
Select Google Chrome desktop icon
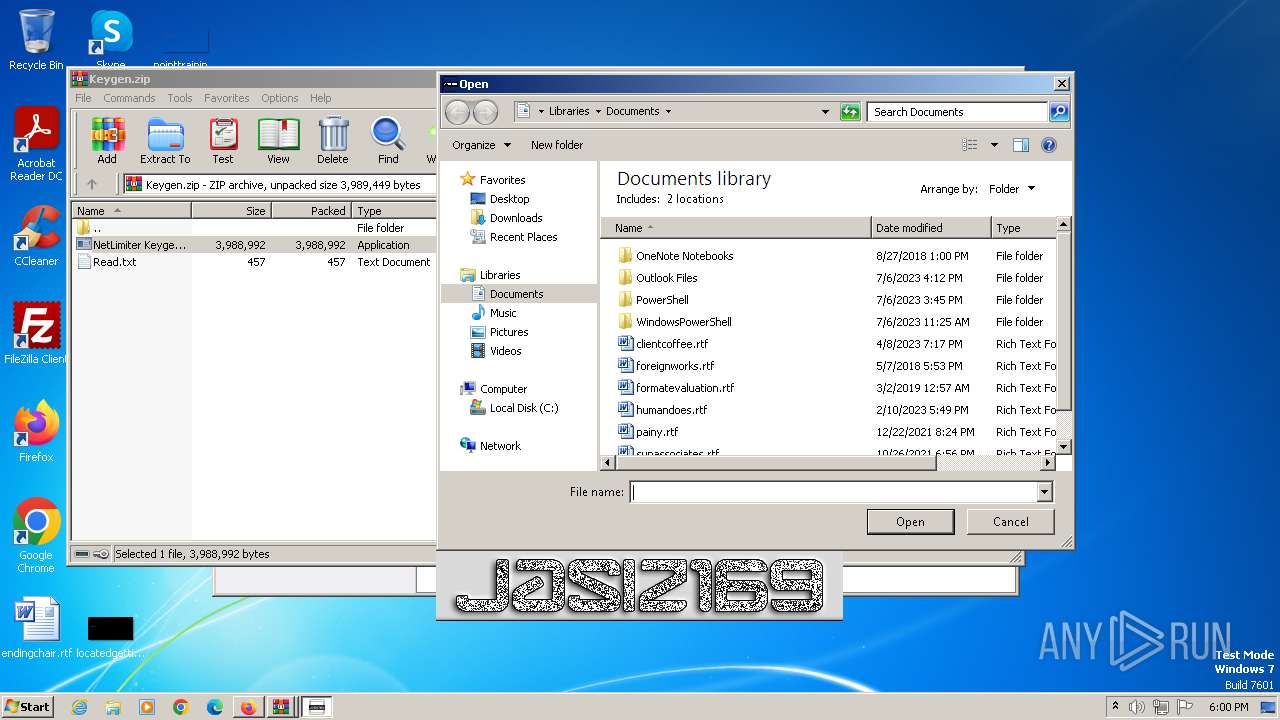click(x=36, y=536)
